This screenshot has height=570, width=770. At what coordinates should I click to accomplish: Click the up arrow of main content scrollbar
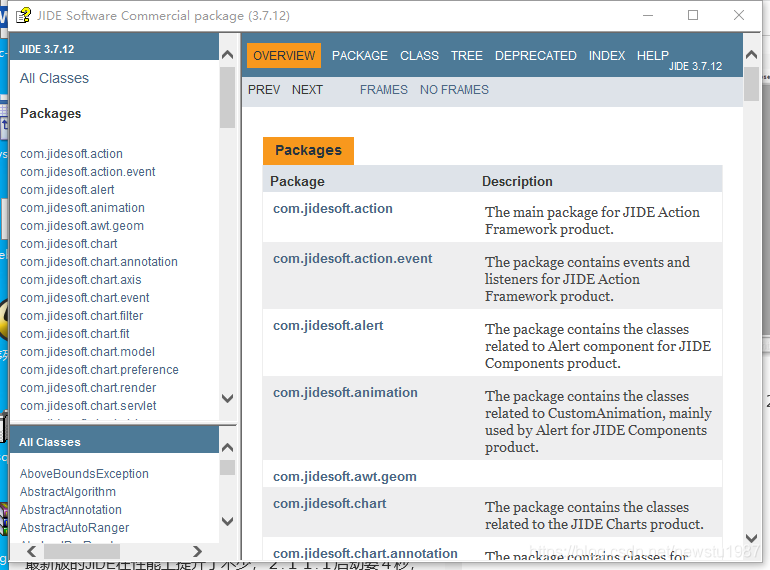tap(751, 54)
